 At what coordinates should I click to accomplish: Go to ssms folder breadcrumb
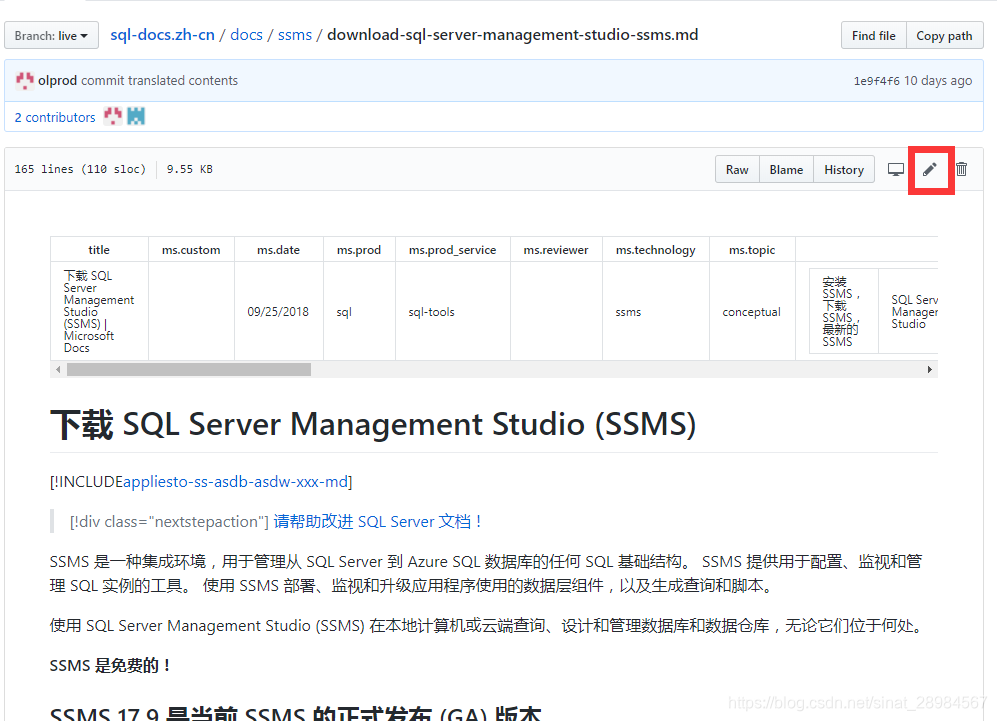(x=294, y=34)
